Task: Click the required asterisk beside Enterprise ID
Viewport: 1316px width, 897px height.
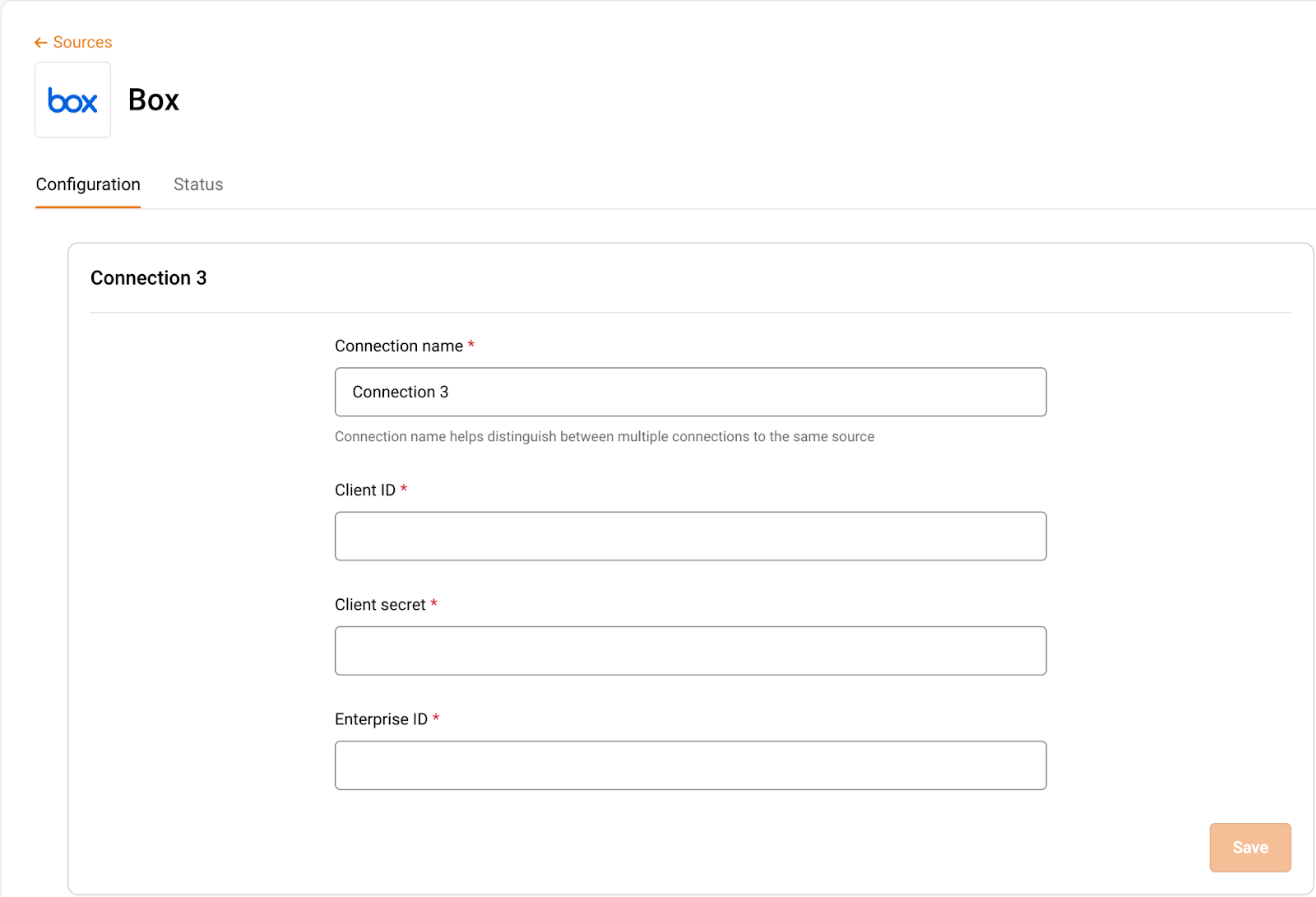Action: (436, 718)
